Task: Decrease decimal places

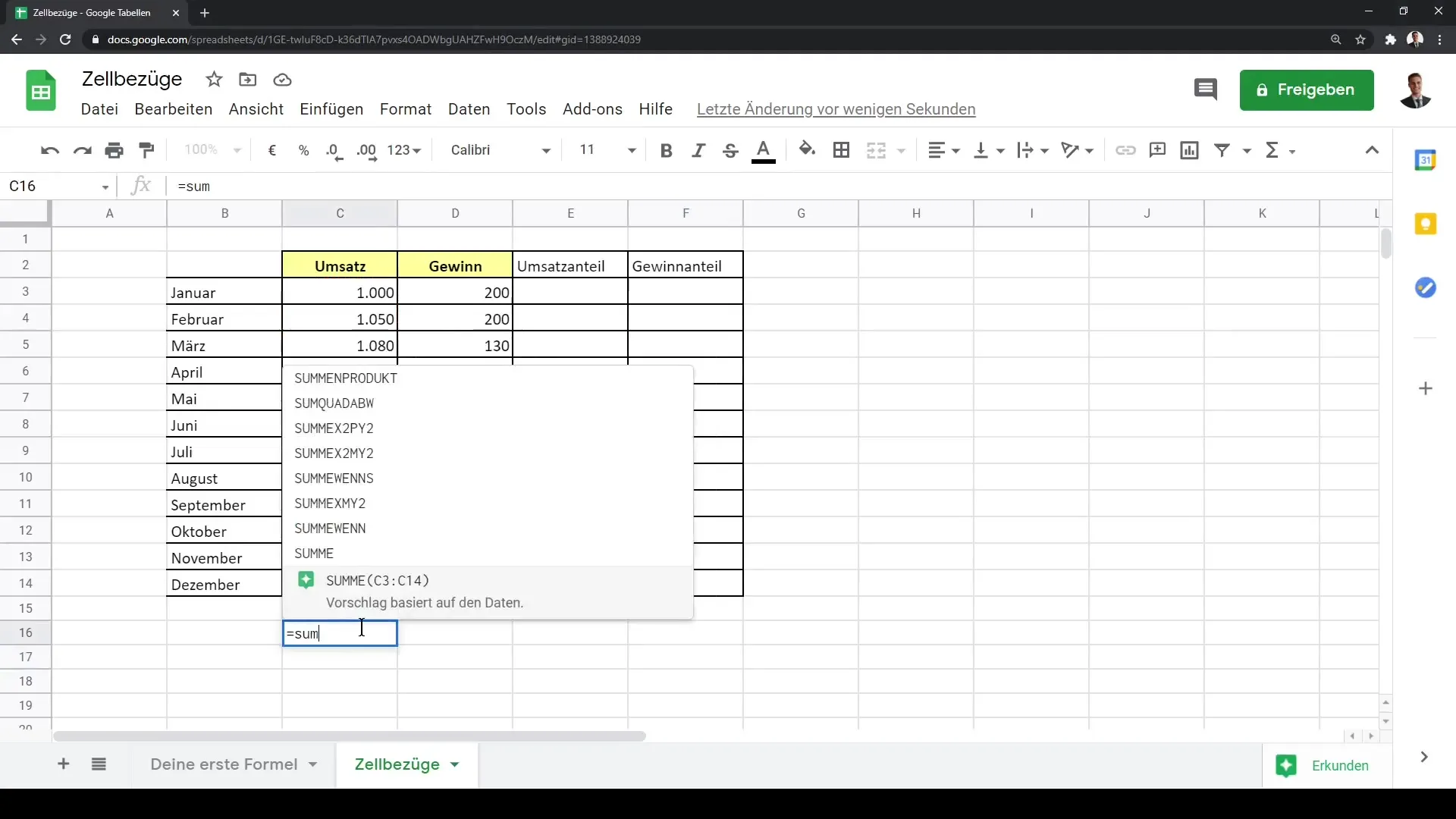Action: [x=334, y=150]
